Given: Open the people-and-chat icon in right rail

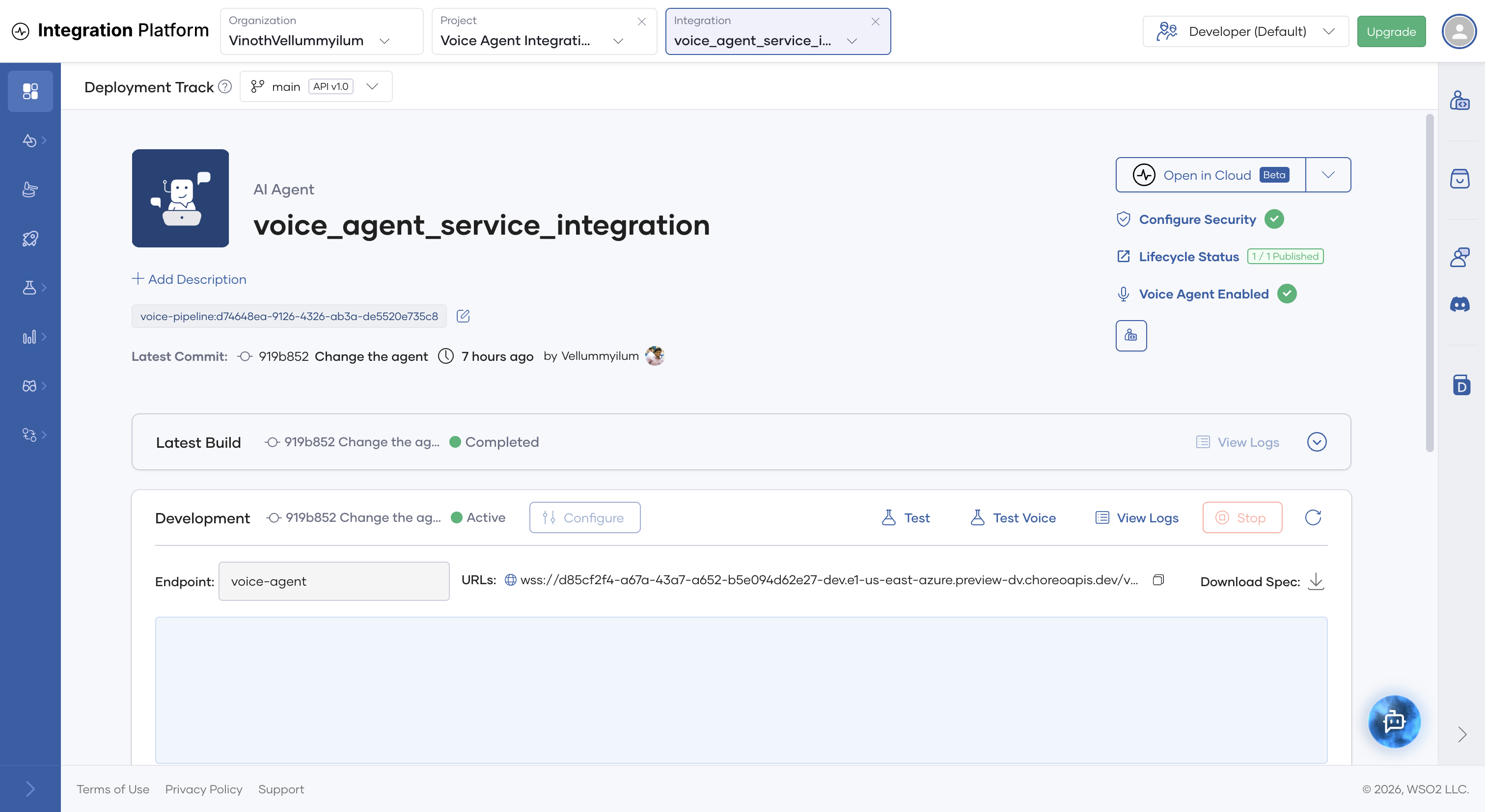Looking at the screenshot, I should (x=1459, y=257).
